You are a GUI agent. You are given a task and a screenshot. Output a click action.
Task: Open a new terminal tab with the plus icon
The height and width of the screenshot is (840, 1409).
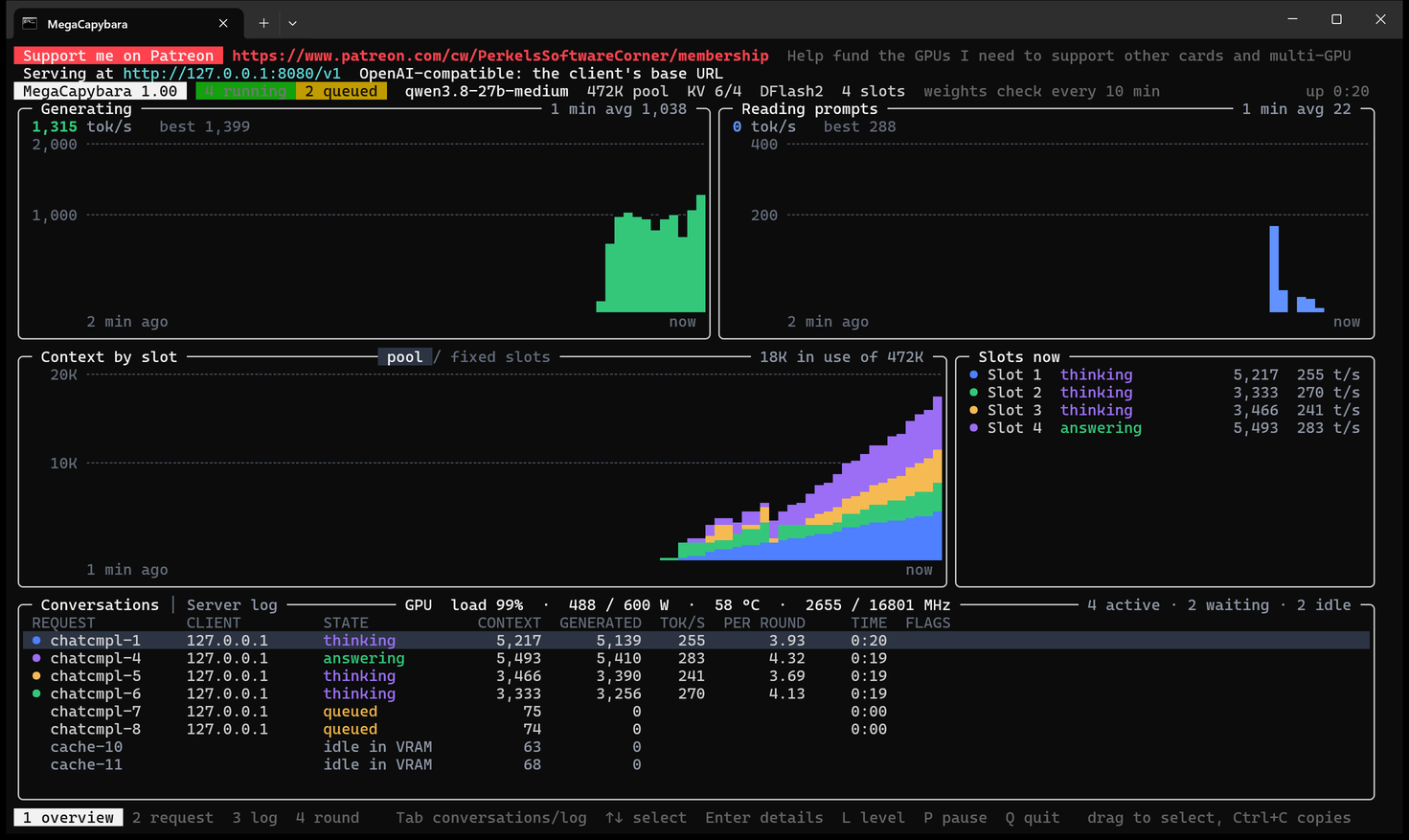[x=263, y=23]
